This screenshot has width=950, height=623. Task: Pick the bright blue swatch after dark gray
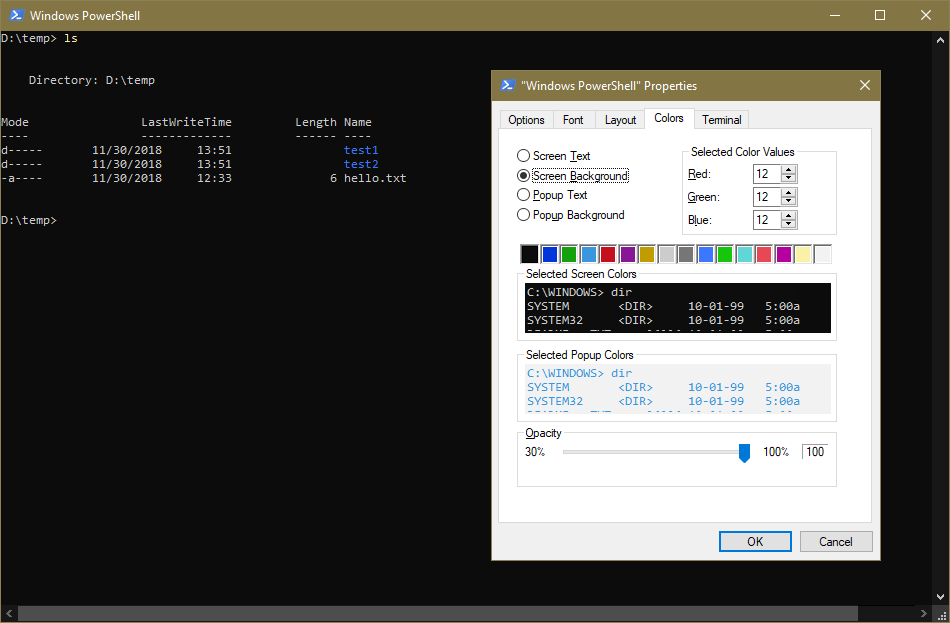click(706, 254)
